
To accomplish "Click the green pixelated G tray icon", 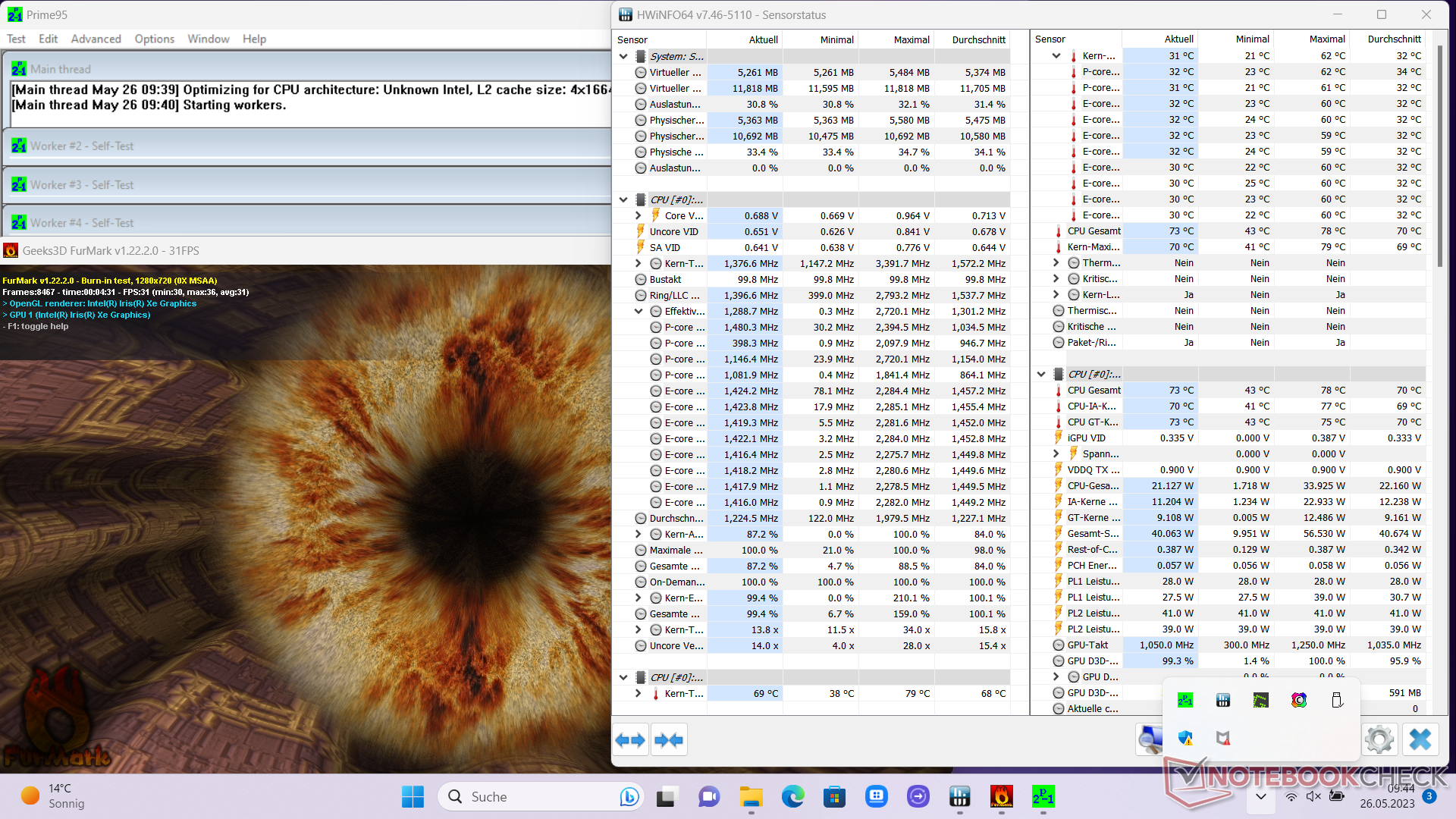I will [x=1260, y=700].
